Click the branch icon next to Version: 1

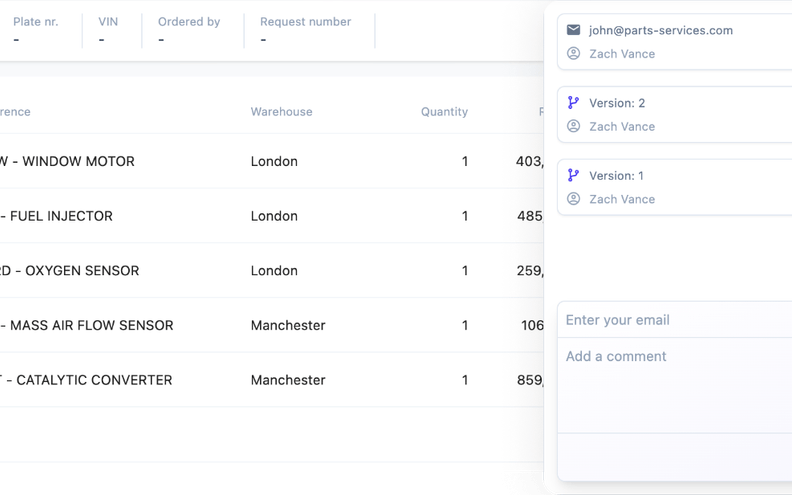pyautogui.click(x=573, y=175)
